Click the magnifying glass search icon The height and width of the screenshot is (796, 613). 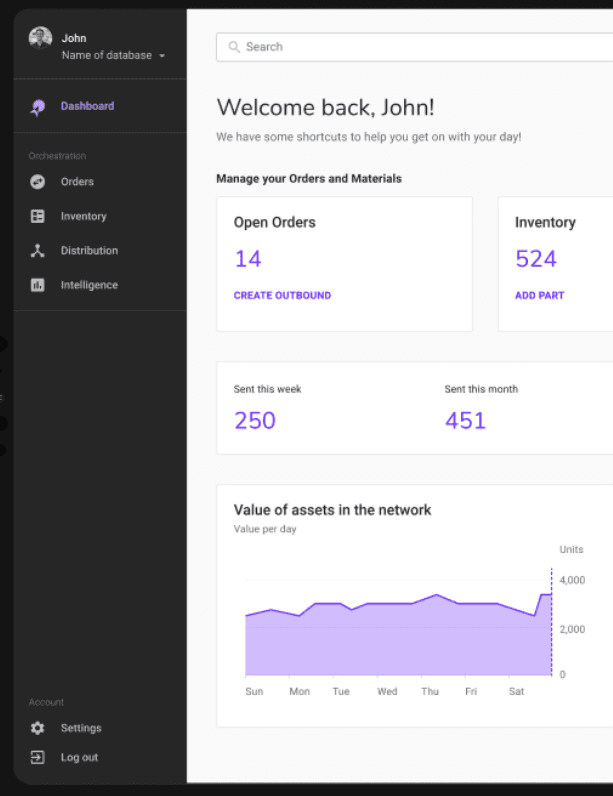234,47
